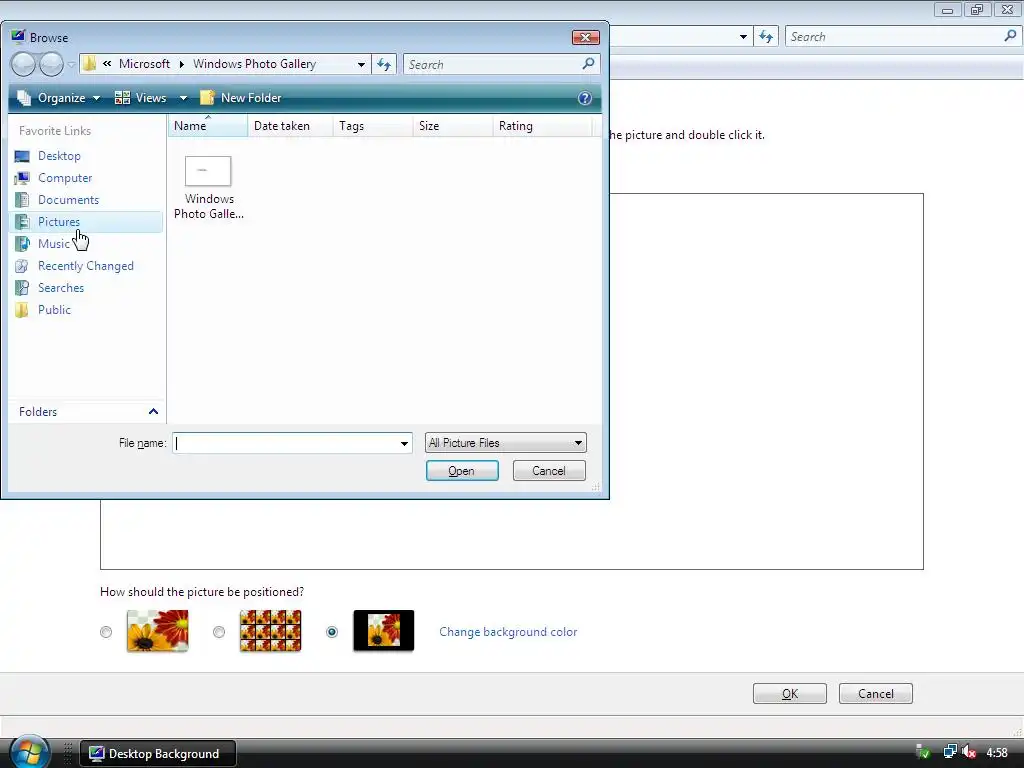
Task: Click Search field in Desktop Background window
Action: [893, 37]
